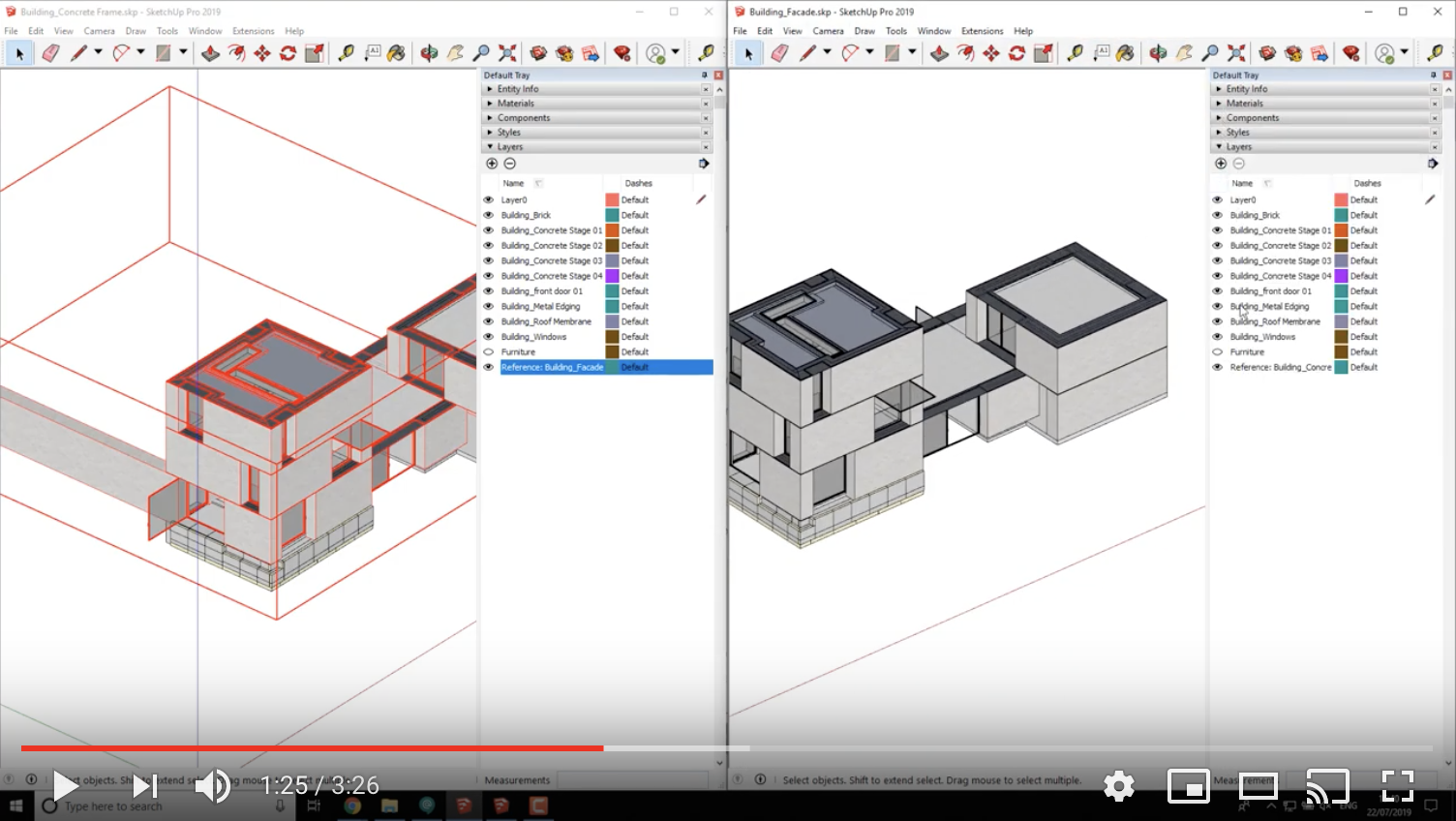Open the Draw menu in the Building_Facade window
The image size is (1456, 821).
pos(864,31)
